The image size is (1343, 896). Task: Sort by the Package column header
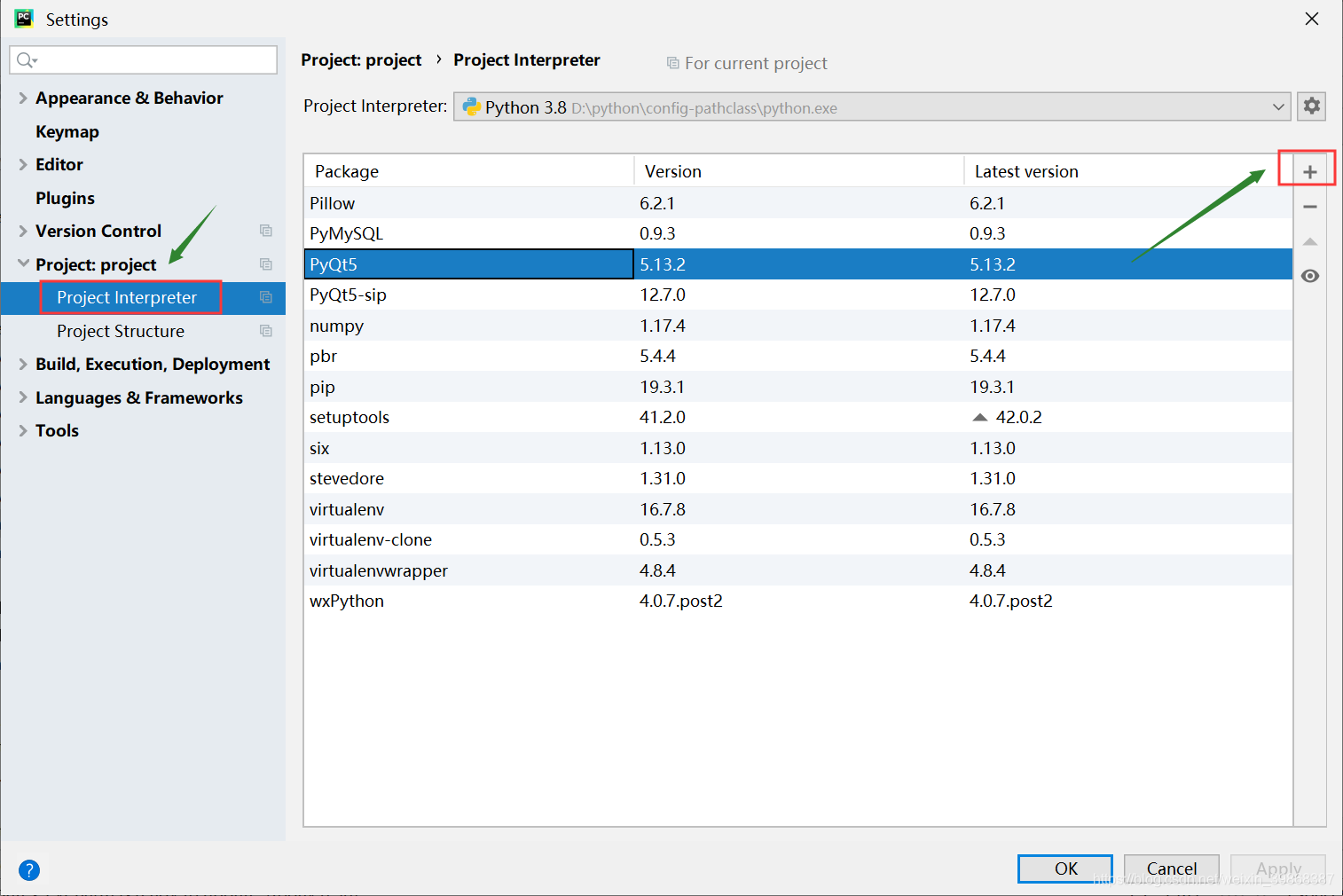[469, 171]
